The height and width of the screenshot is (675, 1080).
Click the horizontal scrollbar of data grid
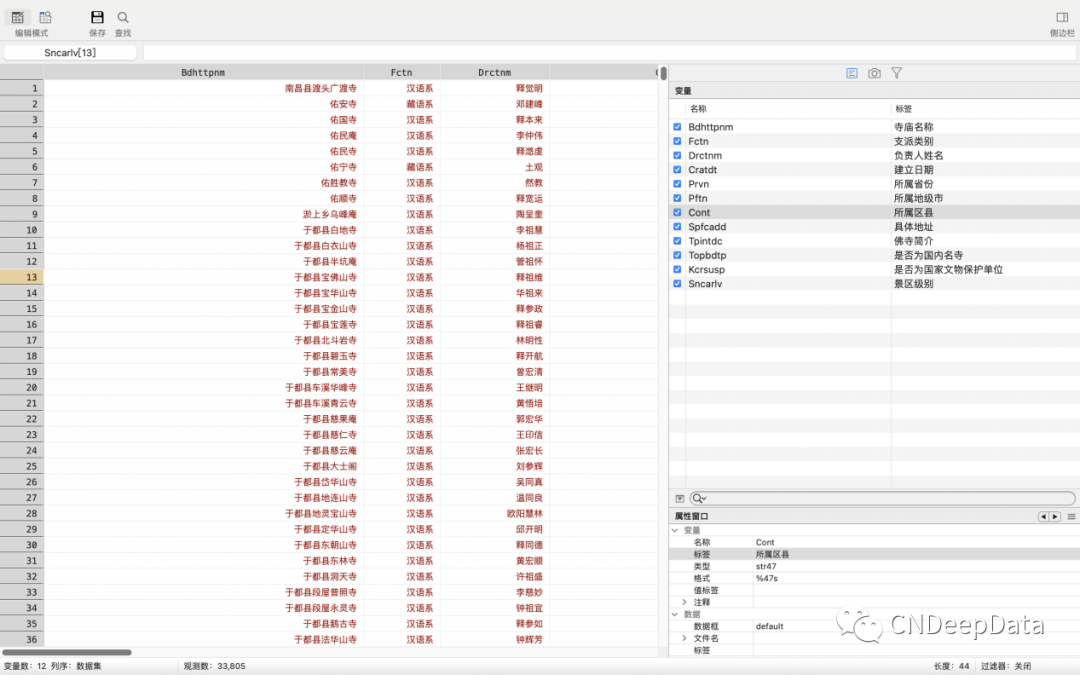coord(67,652)
